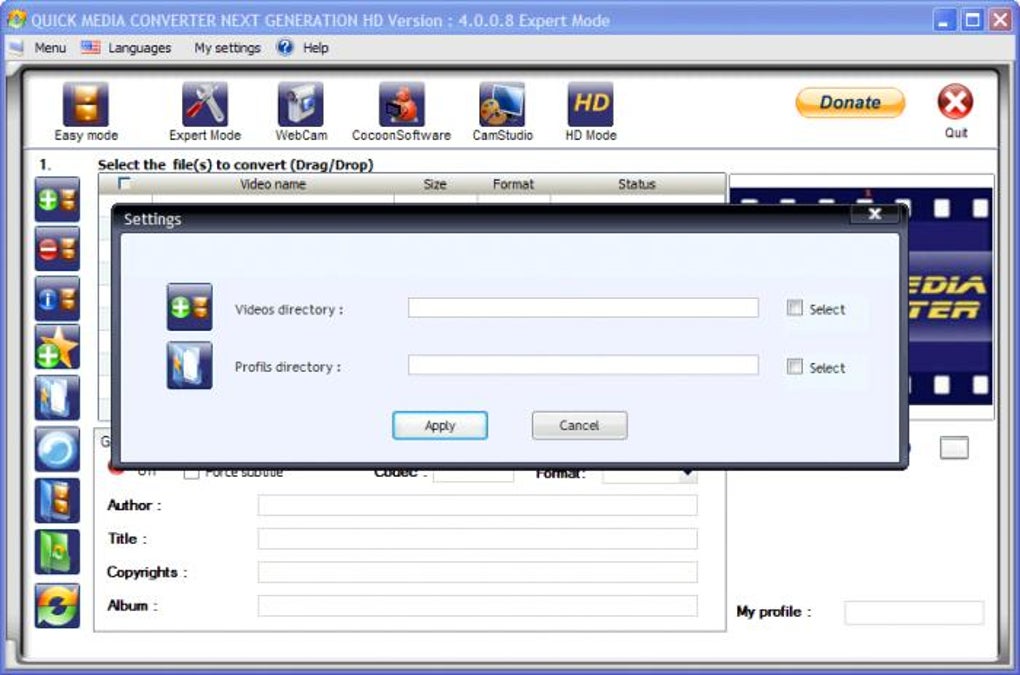Screen dimensions: 1020x675
Task: Click the Album text field
Action: [x=477, y=605]
